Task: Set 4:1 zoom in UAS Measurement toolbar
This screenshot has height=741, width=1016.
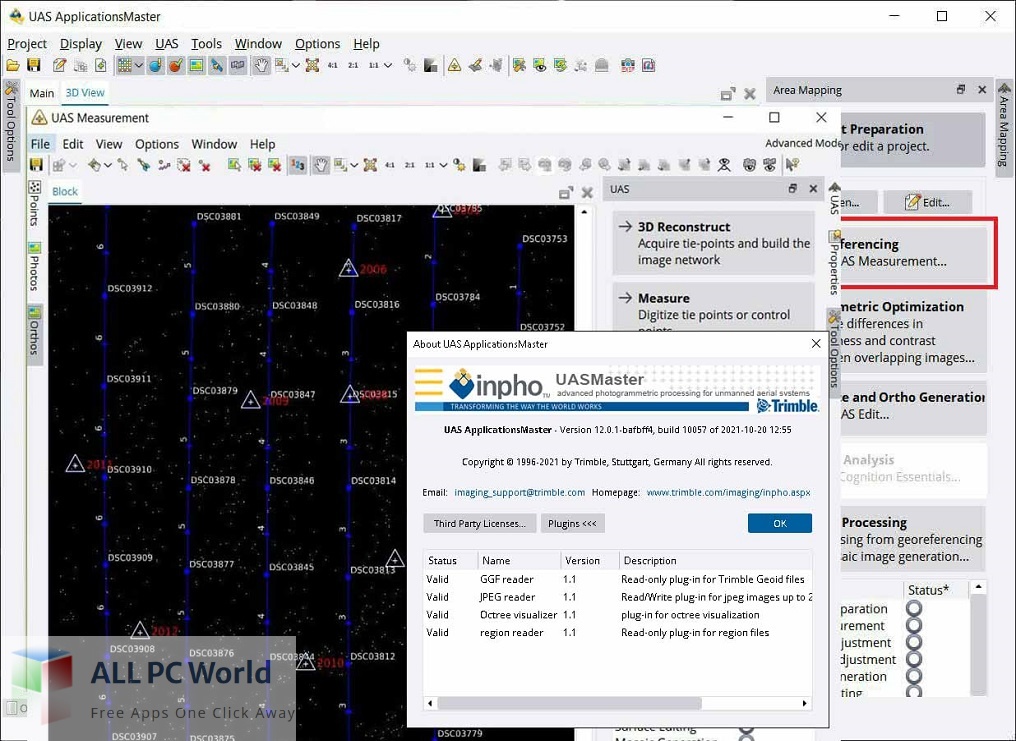Action: 389,165
